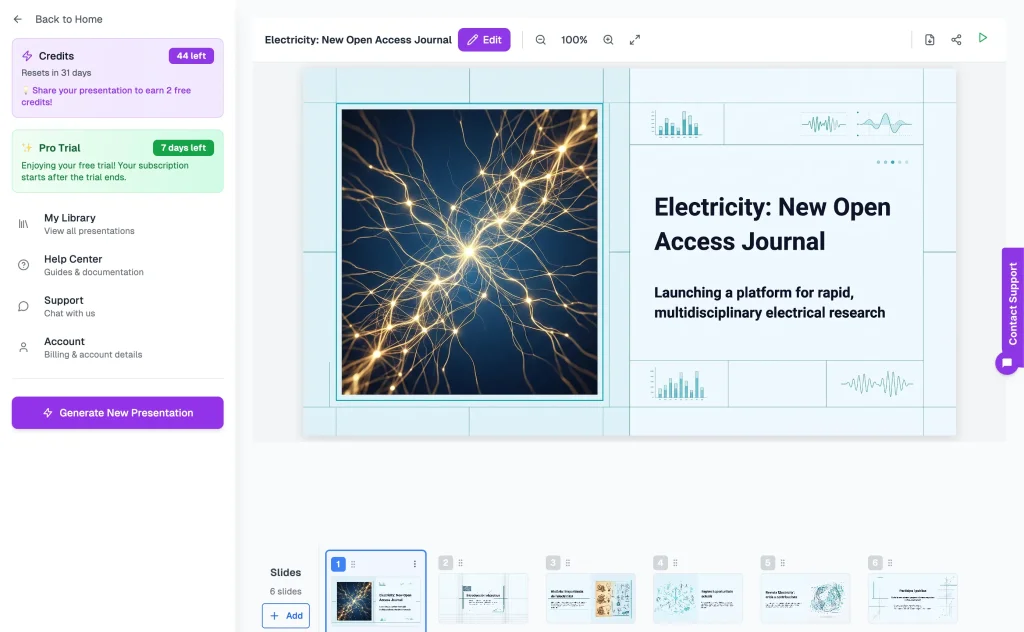Click the My Library books icon
This screenshot has height=632, width=1024.
[24, 224]
